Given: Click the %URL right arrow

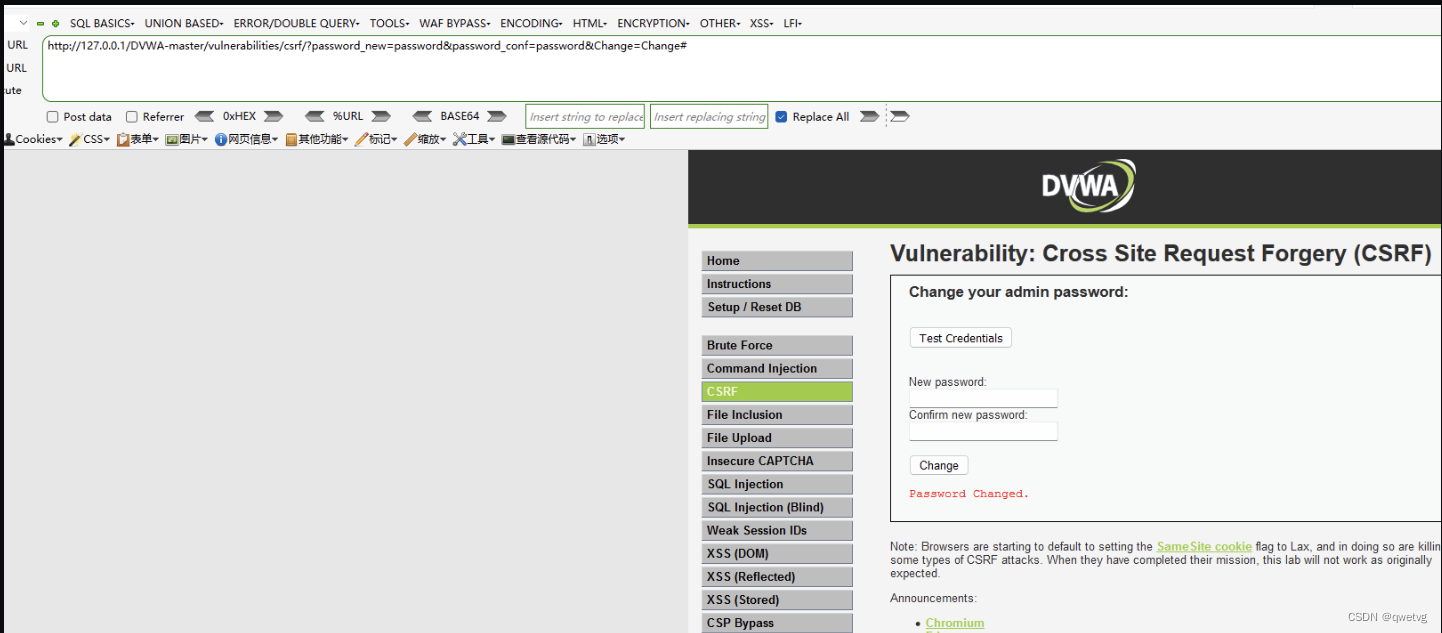Looking at the screenshot, I should point(381,117).
